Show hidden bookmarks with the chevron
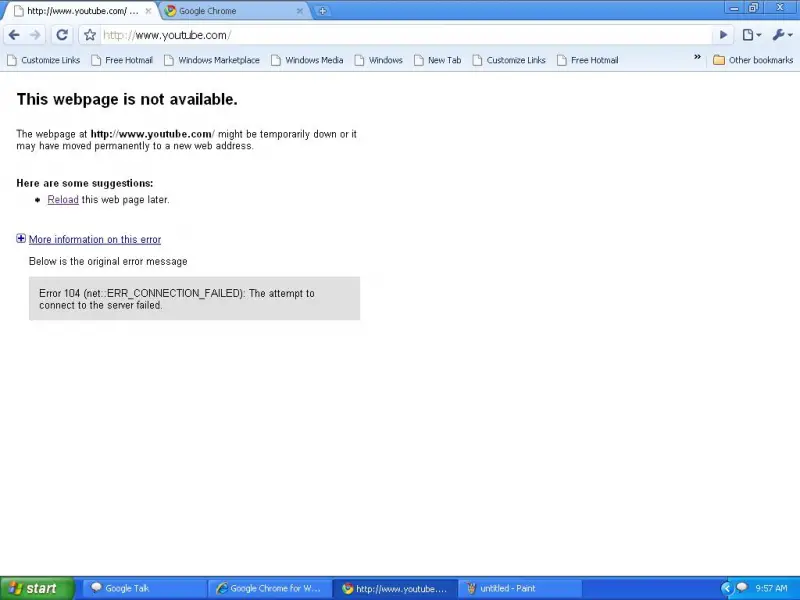The height and width of the screenshot is (600, 800). 697,57
